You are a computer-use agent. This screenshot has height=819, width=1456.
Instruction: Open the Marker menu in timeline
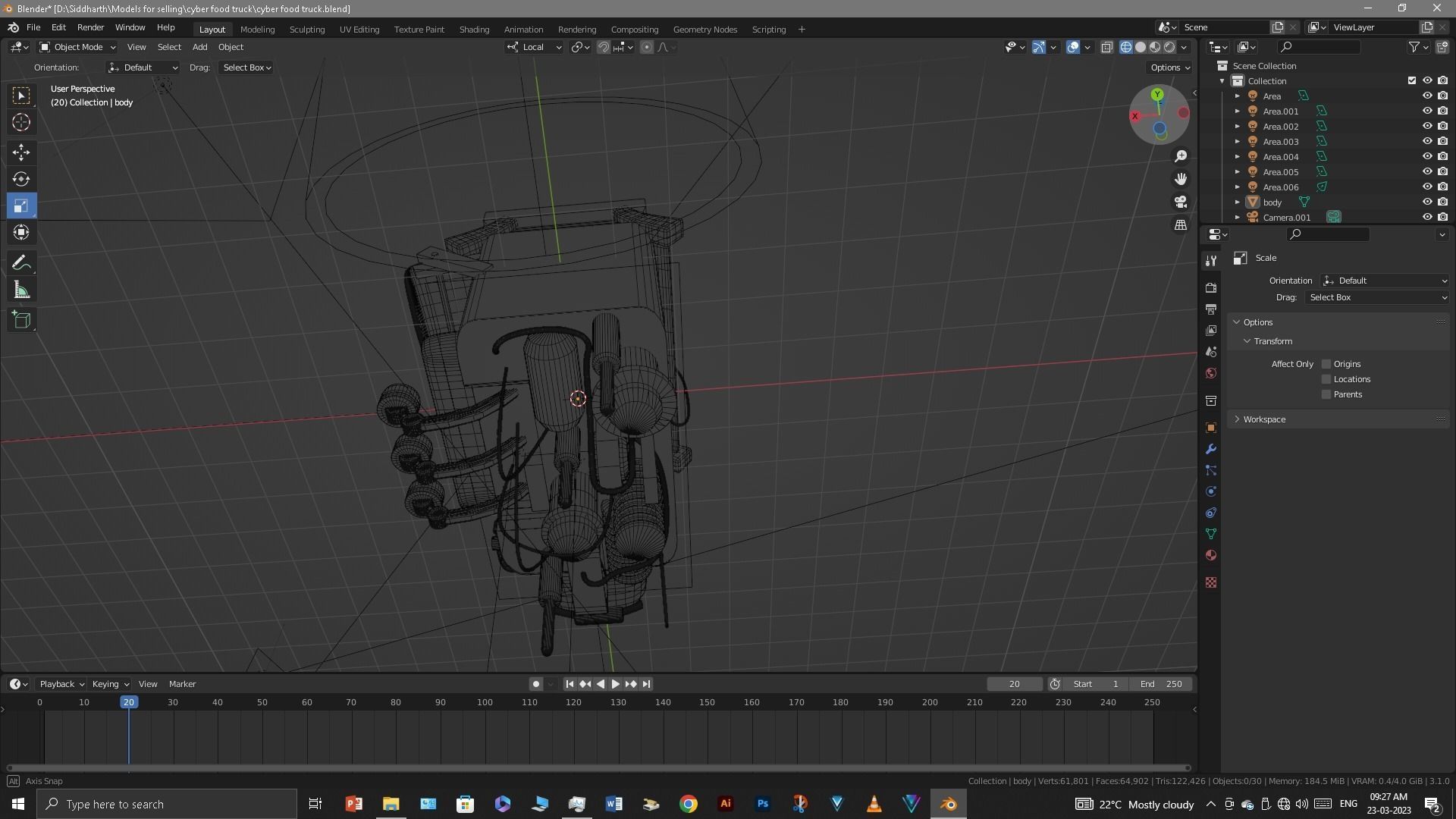click(182, 684)
